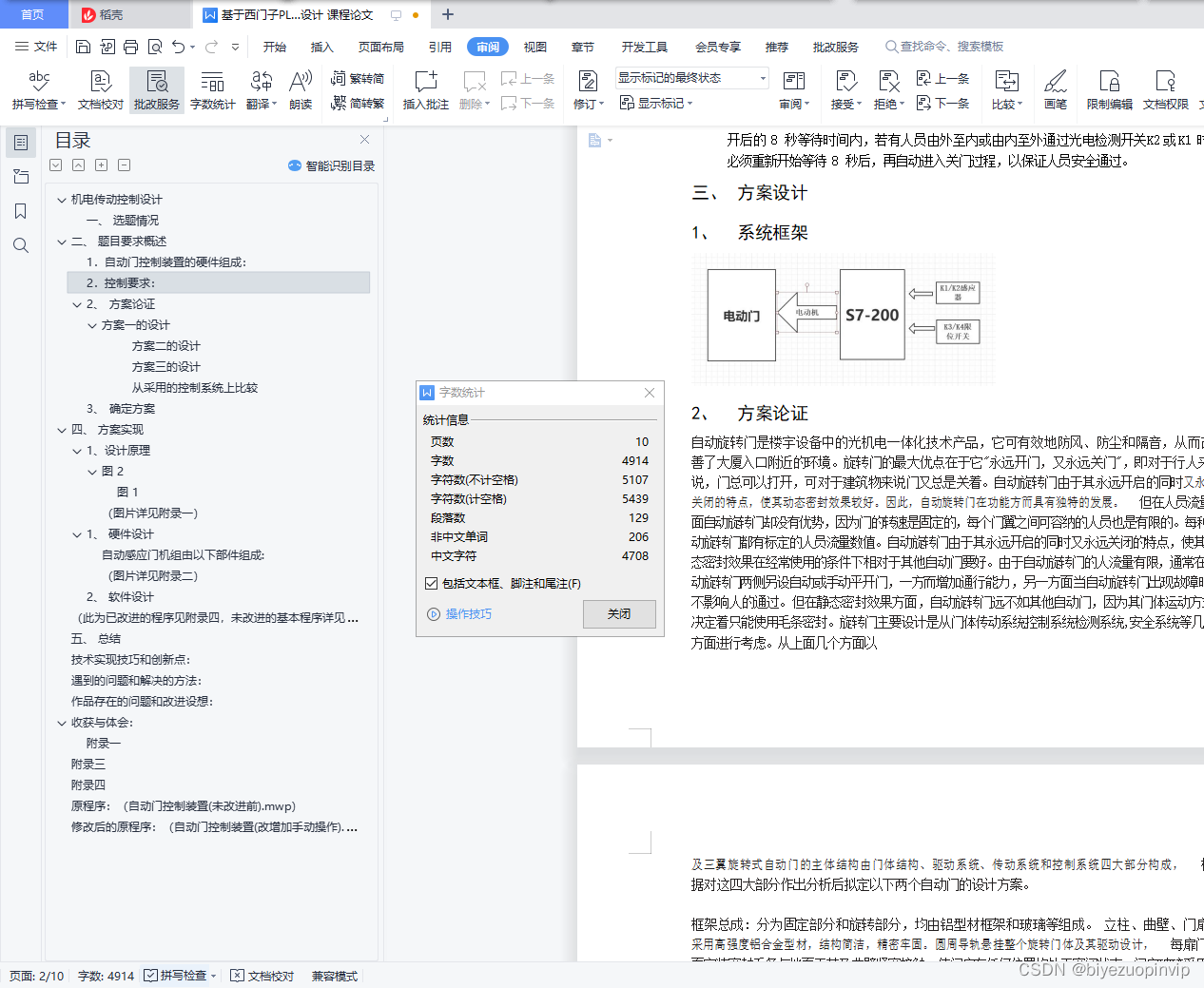Toggle 显示标记 markup visibility
This screenshot has width=1204, height=988.
(656, 103)
